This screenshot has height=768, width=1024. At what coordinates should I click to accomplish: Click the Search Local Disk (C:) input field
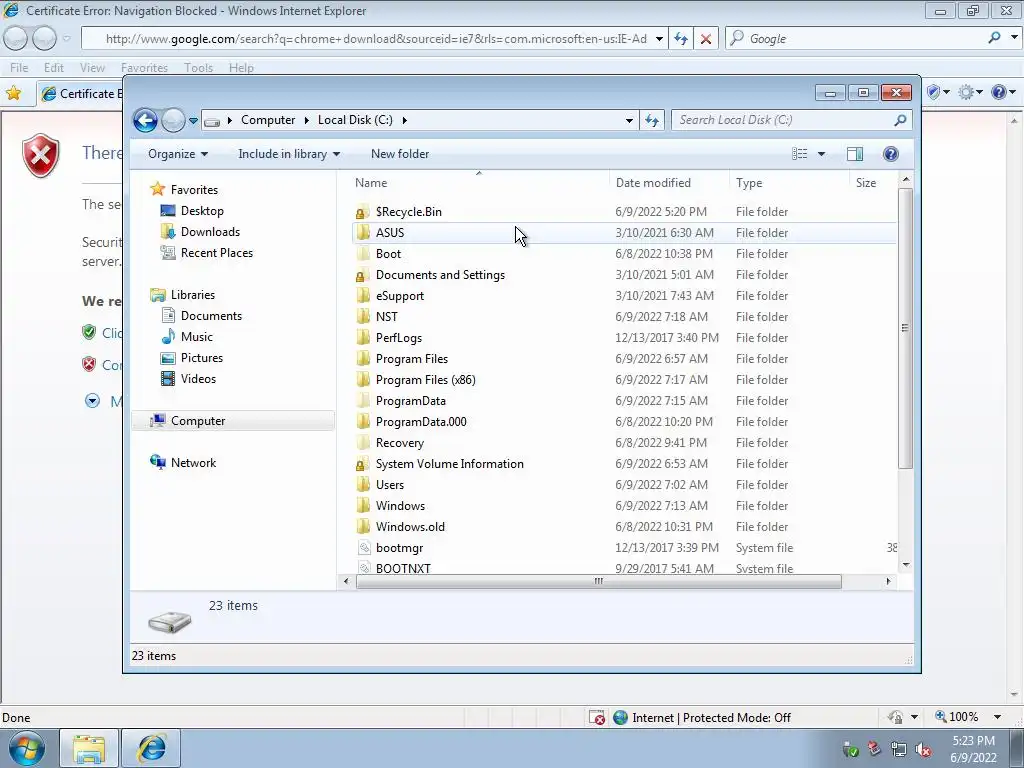pyautogui.click(x=782, y=120)
